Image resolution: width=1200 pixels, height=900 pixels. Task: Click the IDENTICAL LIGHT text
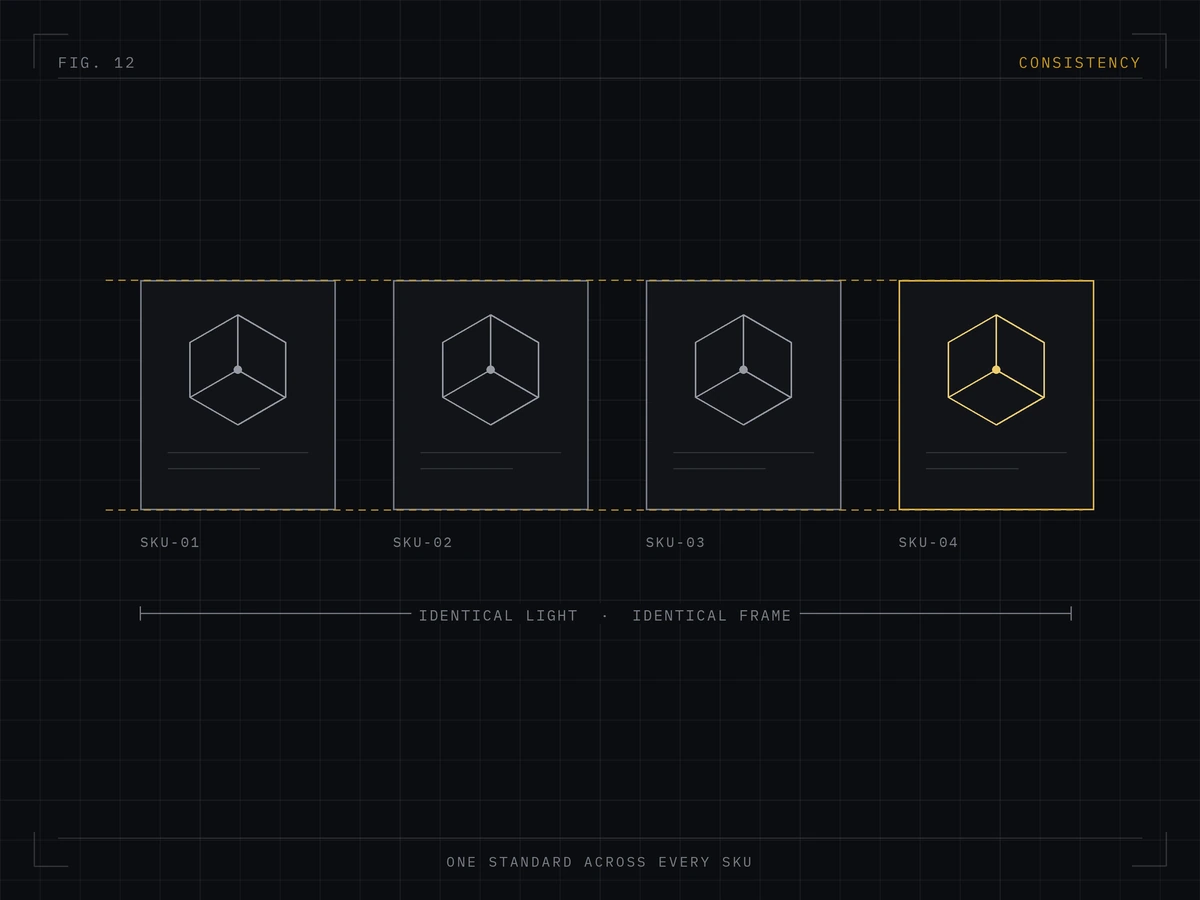pyautogui.click(x=498, y=616)
